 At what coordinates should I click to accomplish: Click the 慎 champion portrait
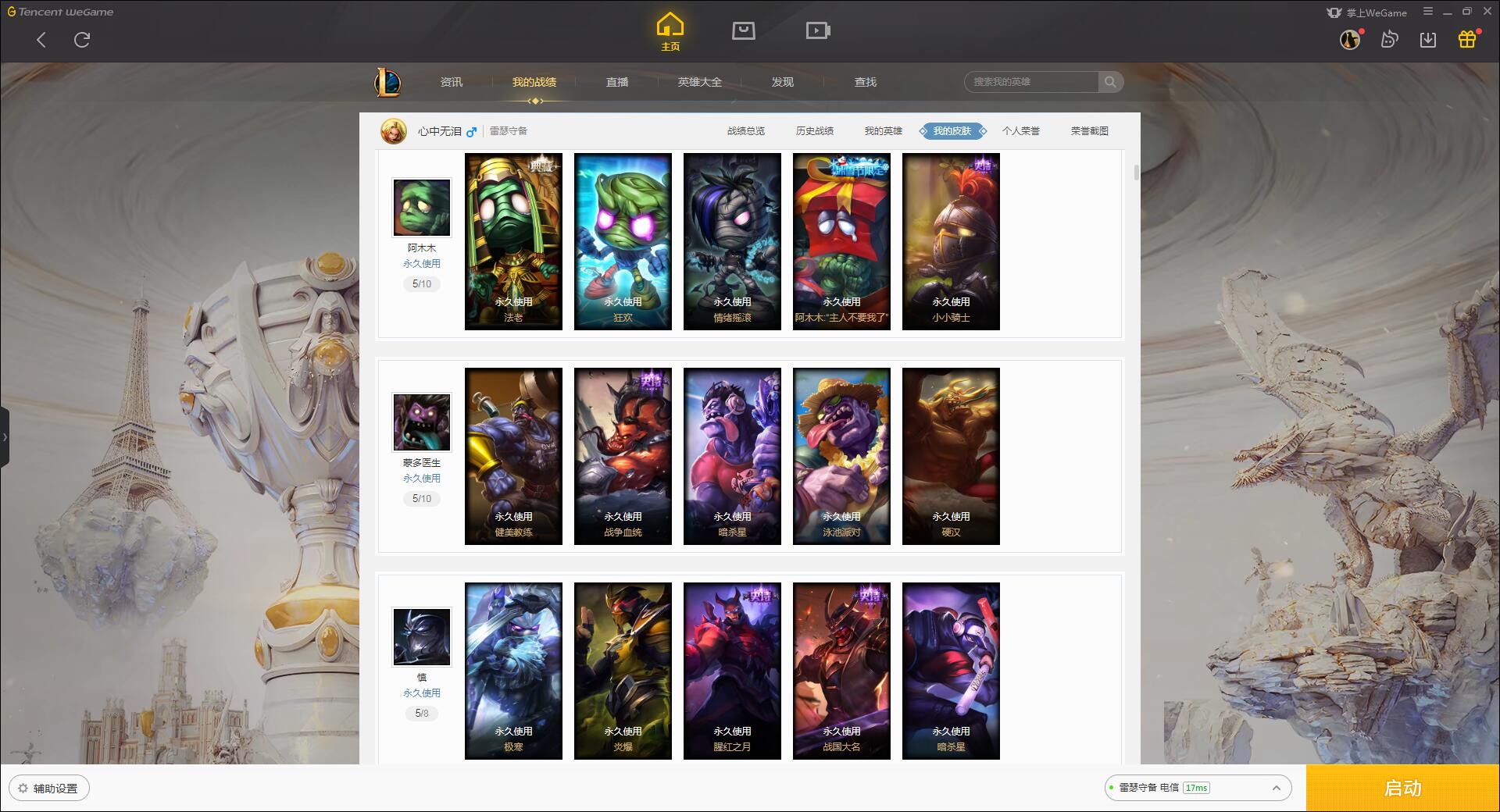pyautogui.click(x=422, y=637)
